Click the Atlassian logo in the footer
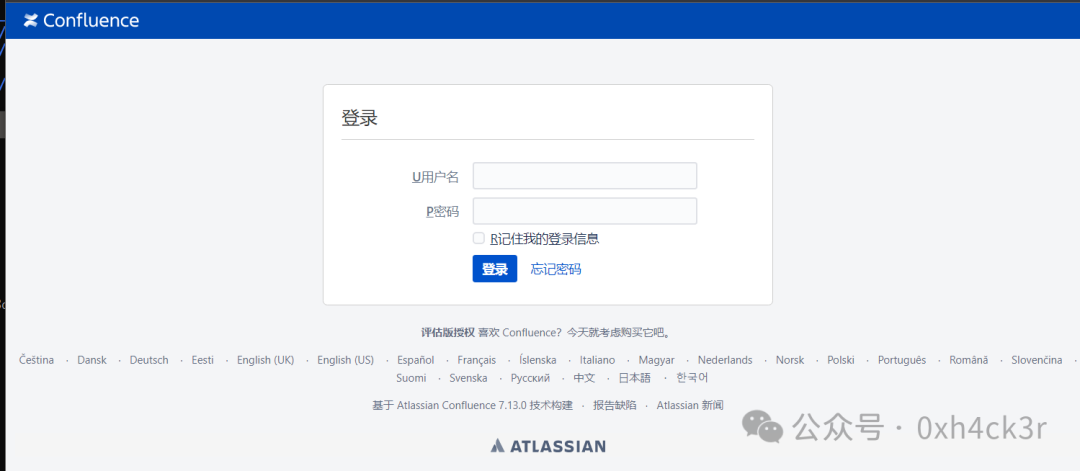 tap(548, 446)
